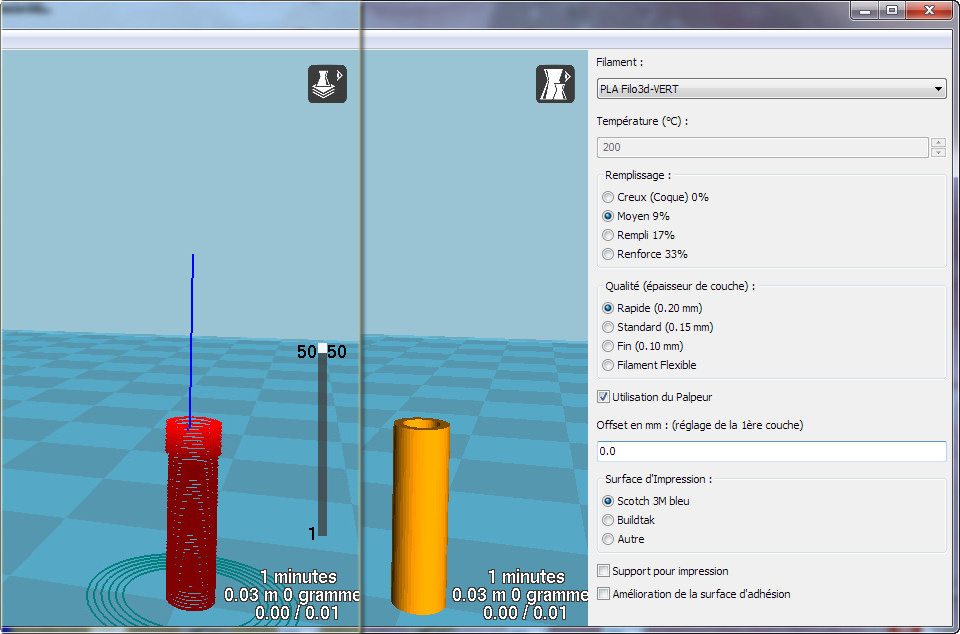Click the Surface d'Impression : label

659,479
